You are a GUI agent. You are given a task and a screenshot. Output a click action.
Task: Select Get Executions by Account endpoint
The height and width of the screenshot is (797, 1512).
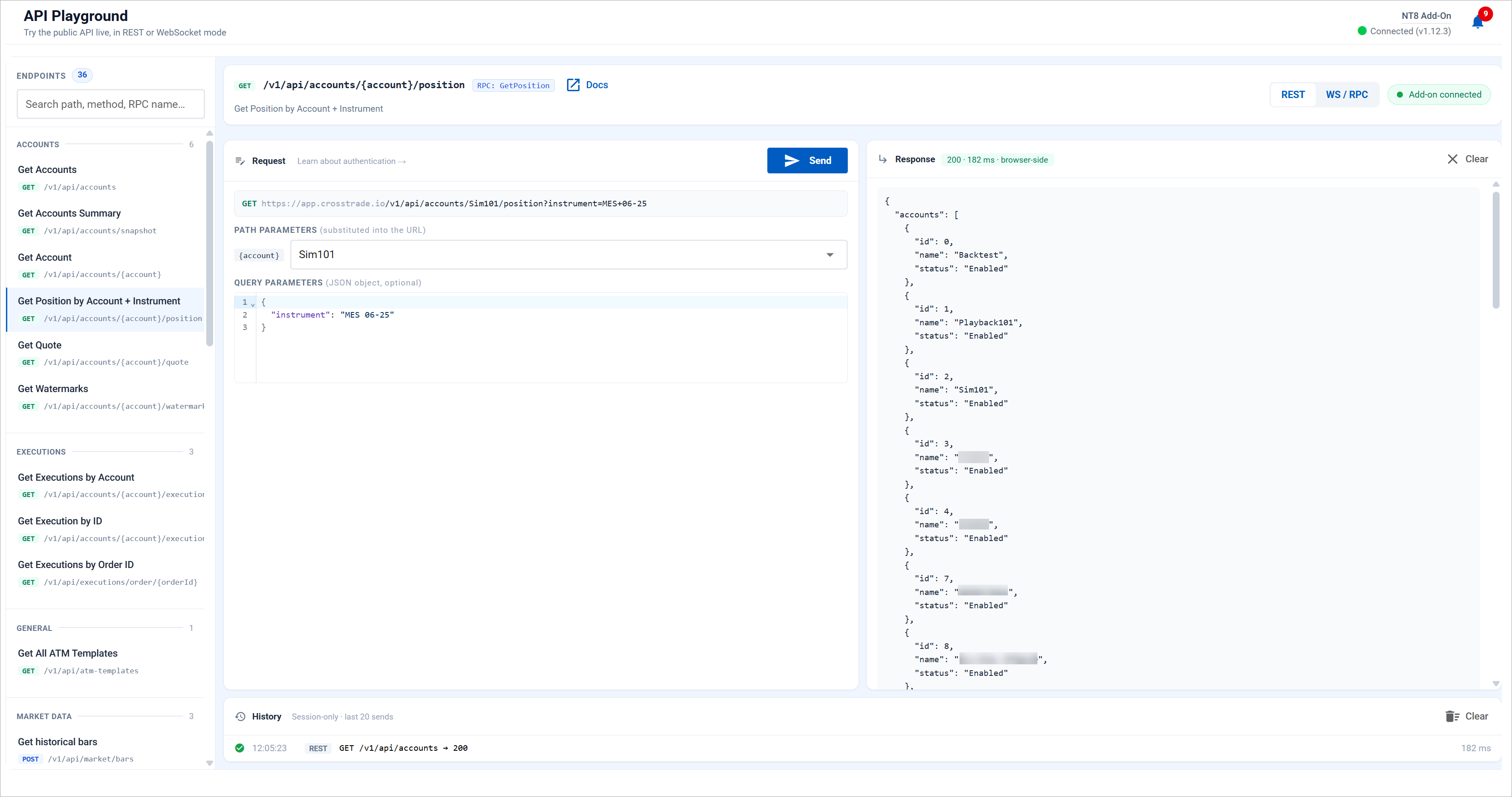pyautogui.click(x=106, y=485)
